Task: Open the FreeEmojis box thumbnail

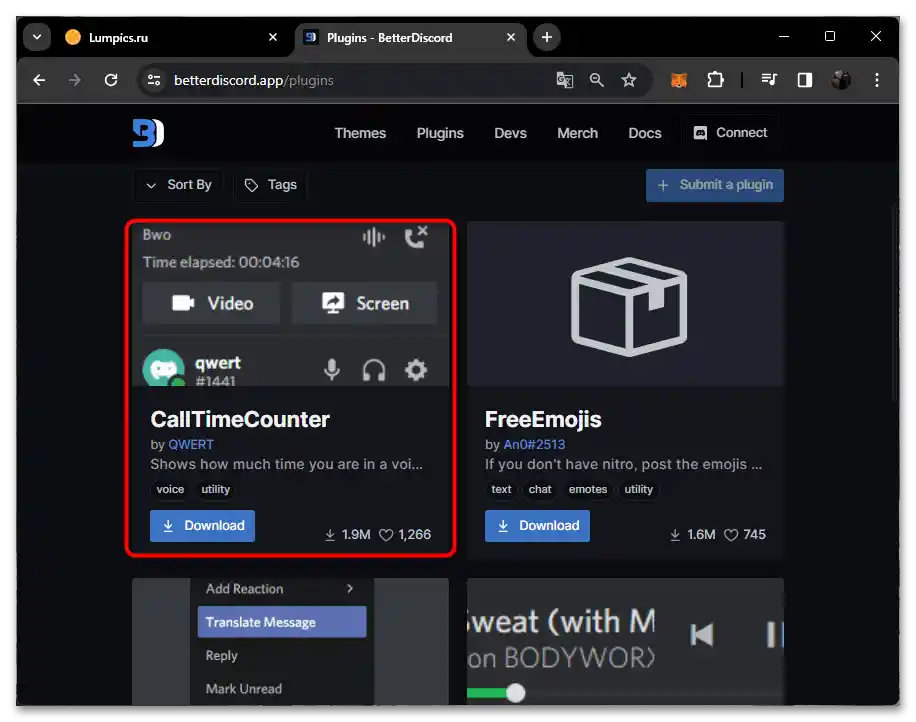Action: click(x=625, y=304)
